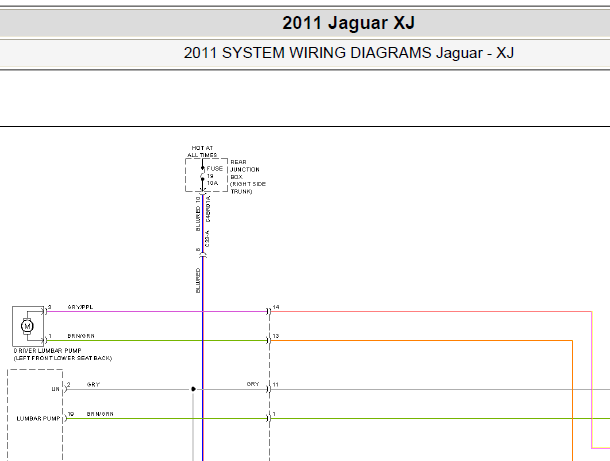Screen dimensions: 610x461
Task: Click the "REAR JUNCTION BOX (RIGHT SIDE TRUNK)" label
Action: pos(248,177)
